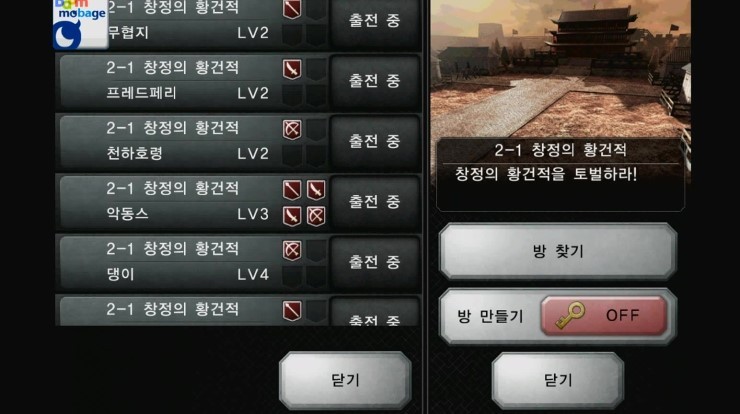Select the 댕이 LV4 room entry
The height and width of the screenshot is (414, 740).
(238, 262)
